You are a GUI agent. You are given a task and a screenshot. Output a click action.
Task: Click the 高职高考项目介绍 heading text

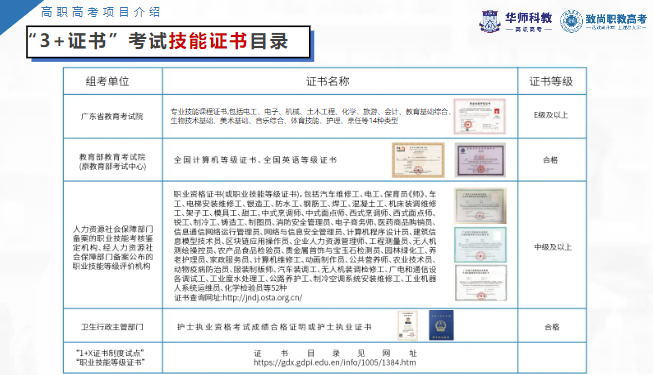[x=100, y=12]
